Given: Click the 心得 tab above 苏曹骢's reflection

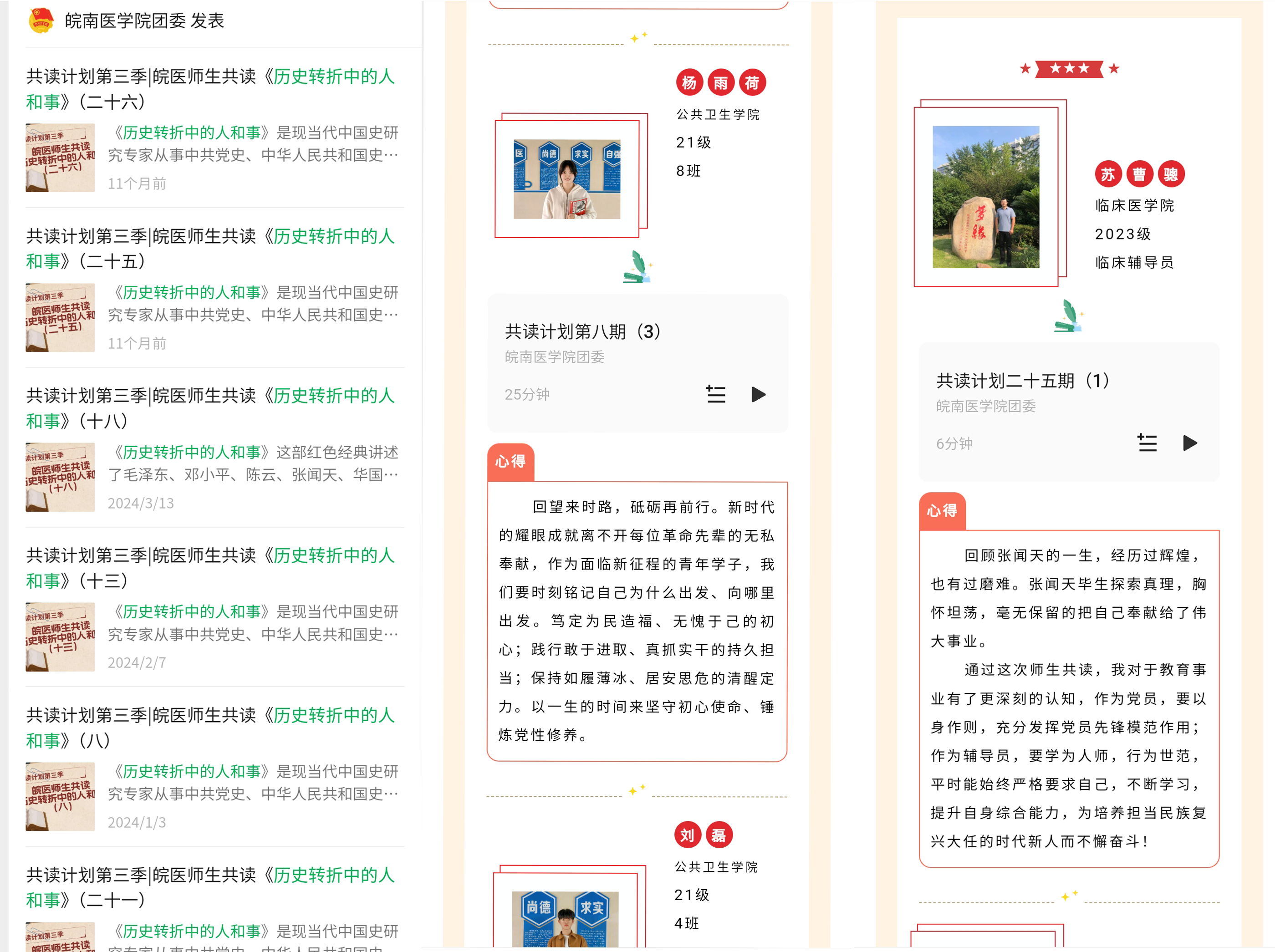Looking at the screenshot, I should (942, 511).
